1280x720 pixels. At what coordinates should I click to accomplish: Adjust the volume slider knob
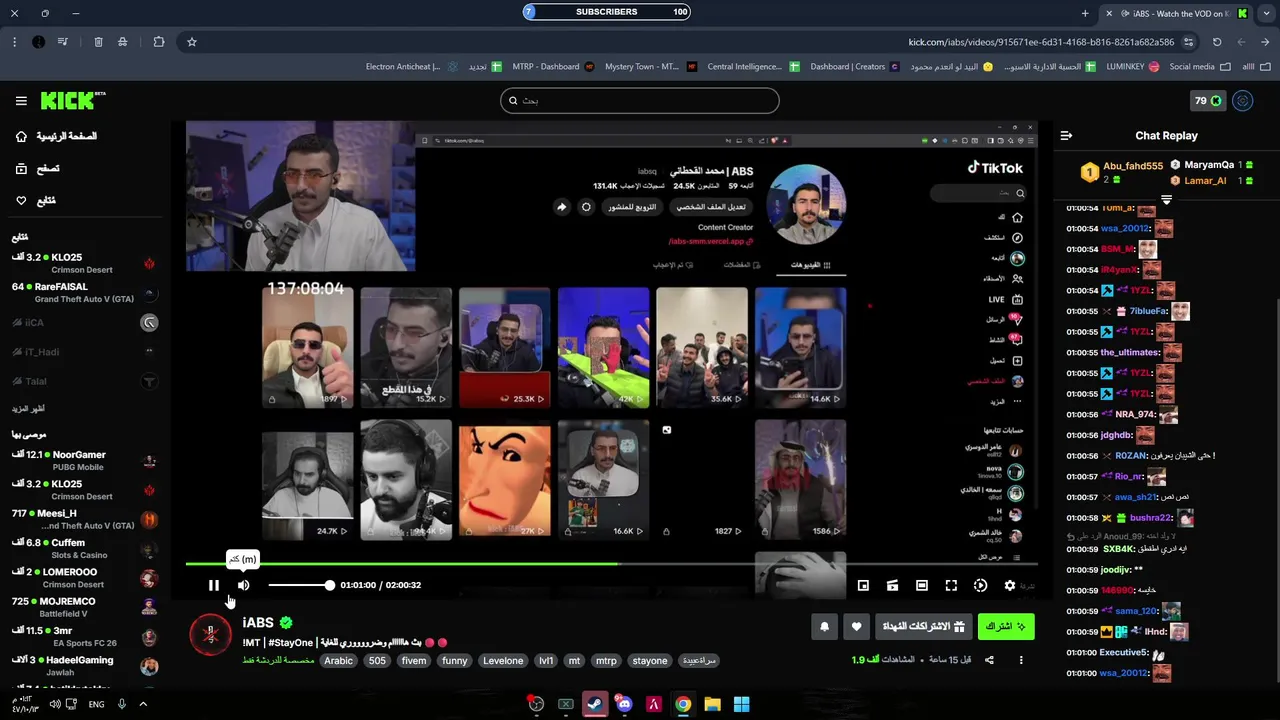click(329, 585)
